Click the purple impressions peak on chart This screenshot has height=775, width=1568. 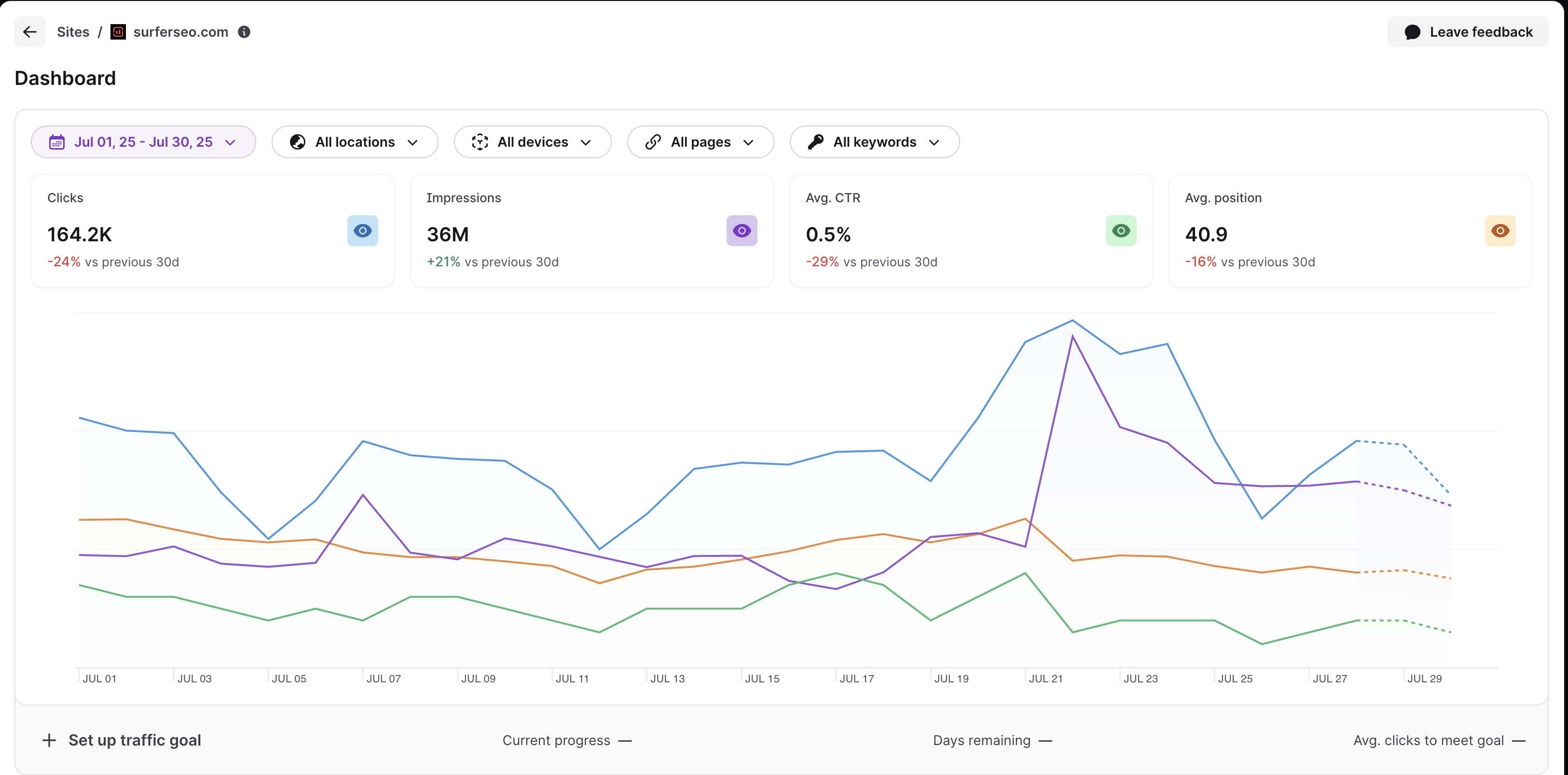(x=1072, y=337)
